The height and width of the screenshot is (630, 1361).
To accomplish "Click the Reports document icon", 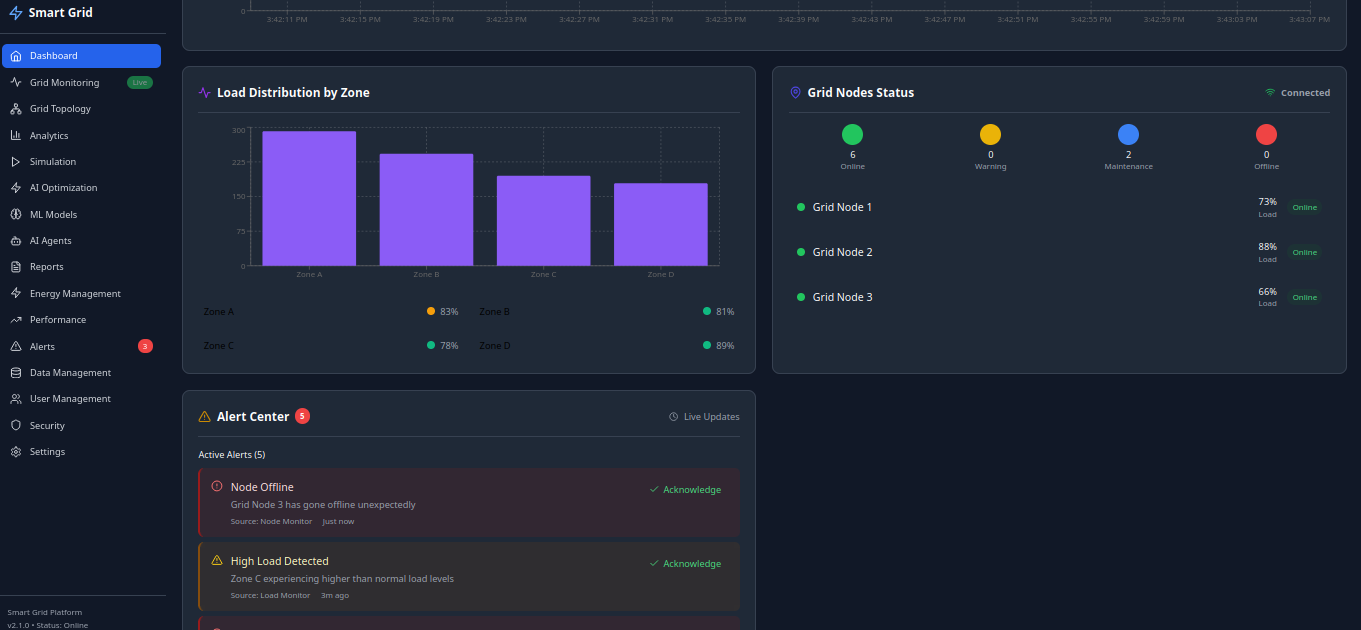I will coord(16,267).
